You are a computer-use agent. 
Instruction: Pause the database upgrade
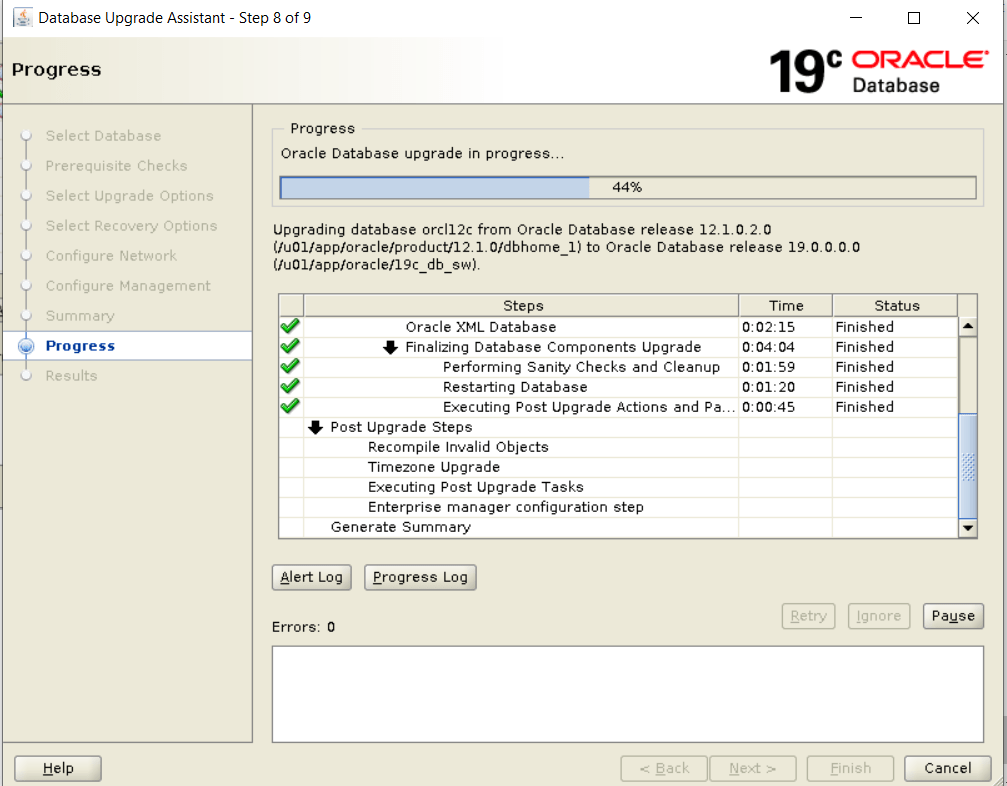pyautogui.click(x=952, y=616)
